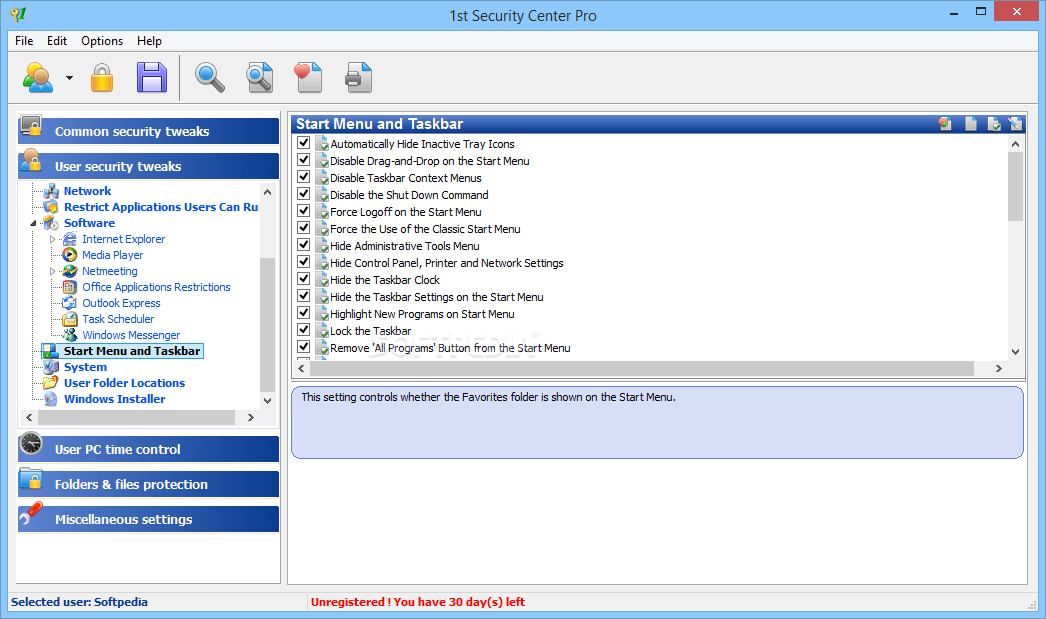This screenshot has height=619, width=1046.
Task: Select the Network tree label
Action: [x=87, y=191]
